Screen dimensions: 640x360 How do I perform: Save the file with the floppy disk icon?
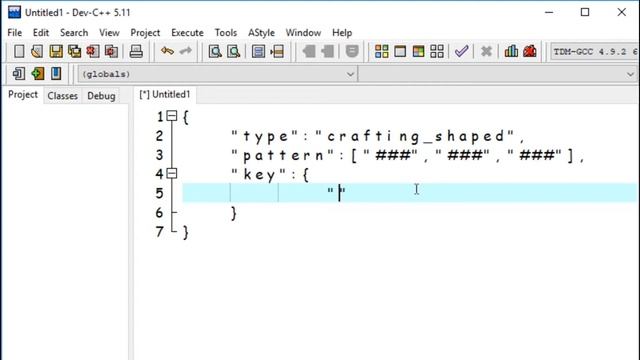point(56,51)
